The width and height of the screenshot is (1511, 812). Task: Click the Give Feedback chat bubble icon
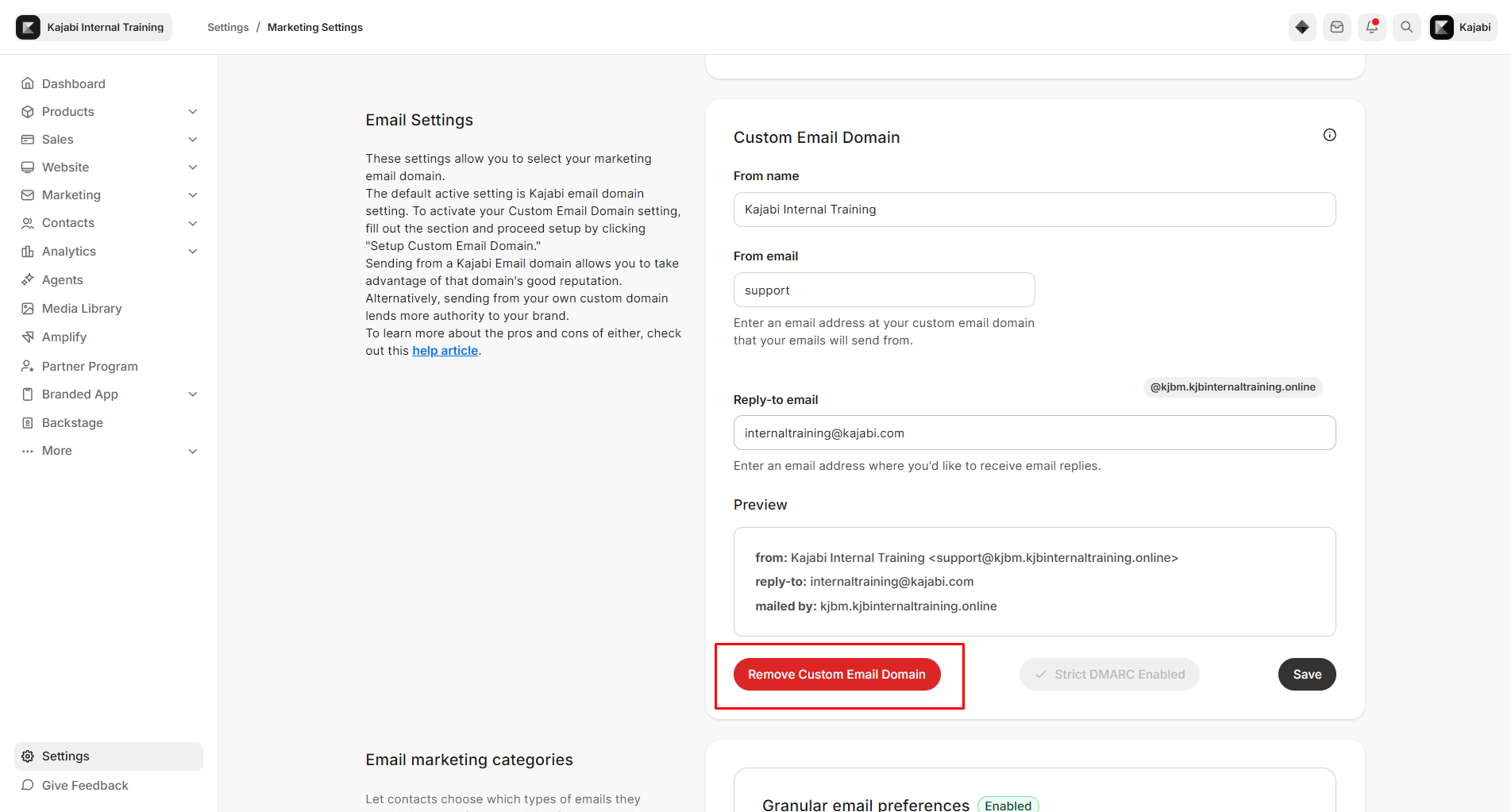(x=28, y=785)
